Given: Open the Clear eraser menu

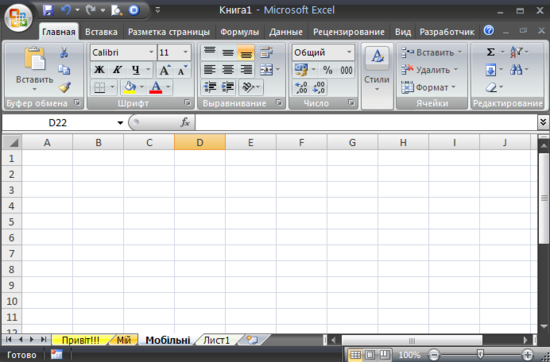Looking at the screenshot, I should (491, 87).
